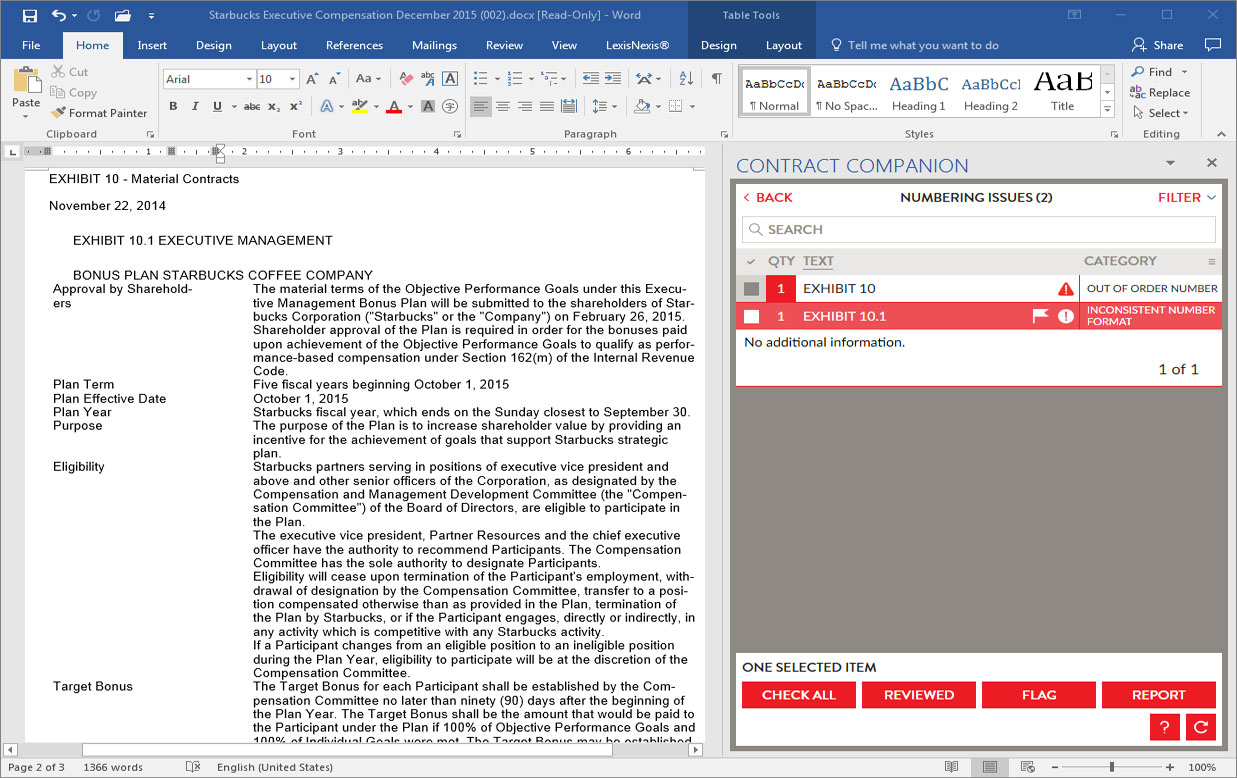Open the font size dropdown
The width and height of the screenshot is (1237, 778).
click(292, 78)
